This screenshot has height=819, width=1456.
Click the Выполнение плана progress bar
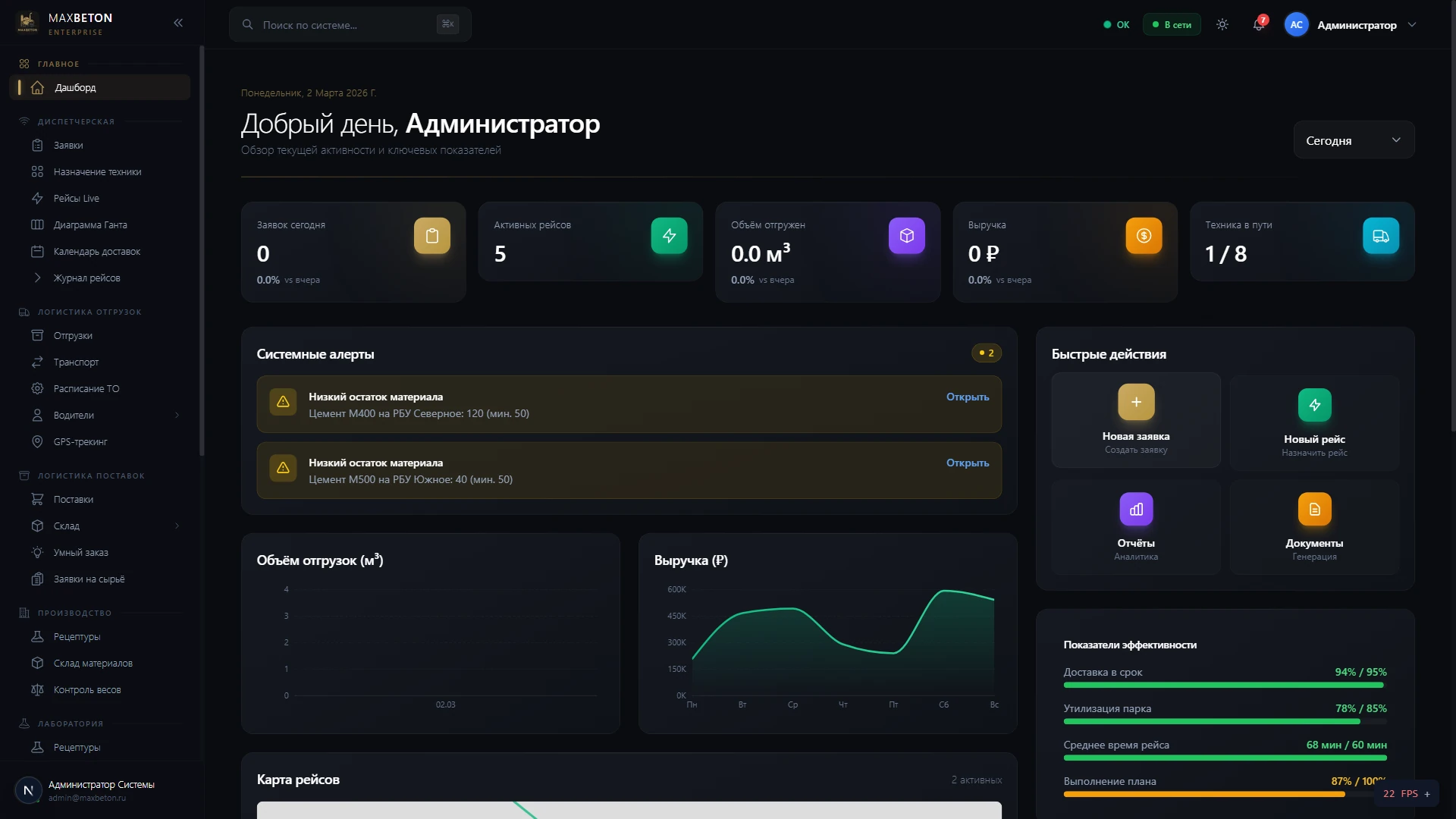(x=1225, y=794)
